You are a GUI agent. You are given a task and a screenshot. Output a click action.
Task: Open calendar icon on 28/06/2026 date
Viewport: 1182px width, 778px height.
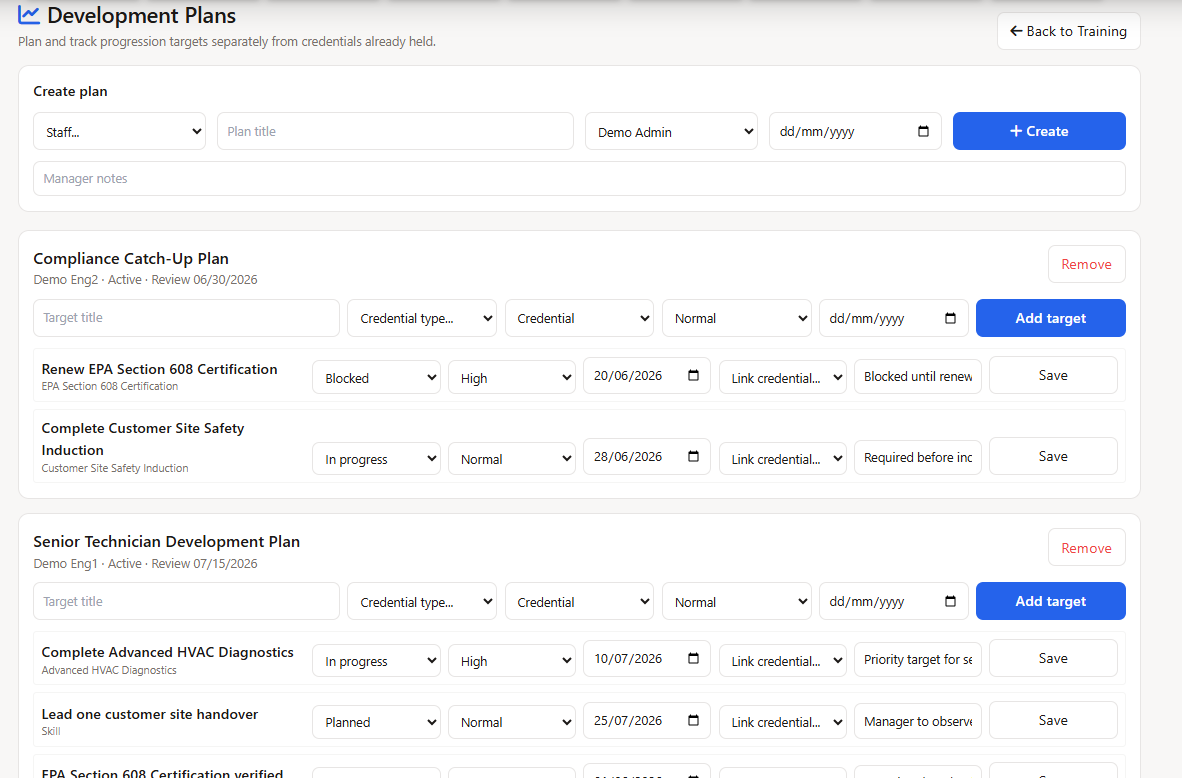tap(694, 456)
